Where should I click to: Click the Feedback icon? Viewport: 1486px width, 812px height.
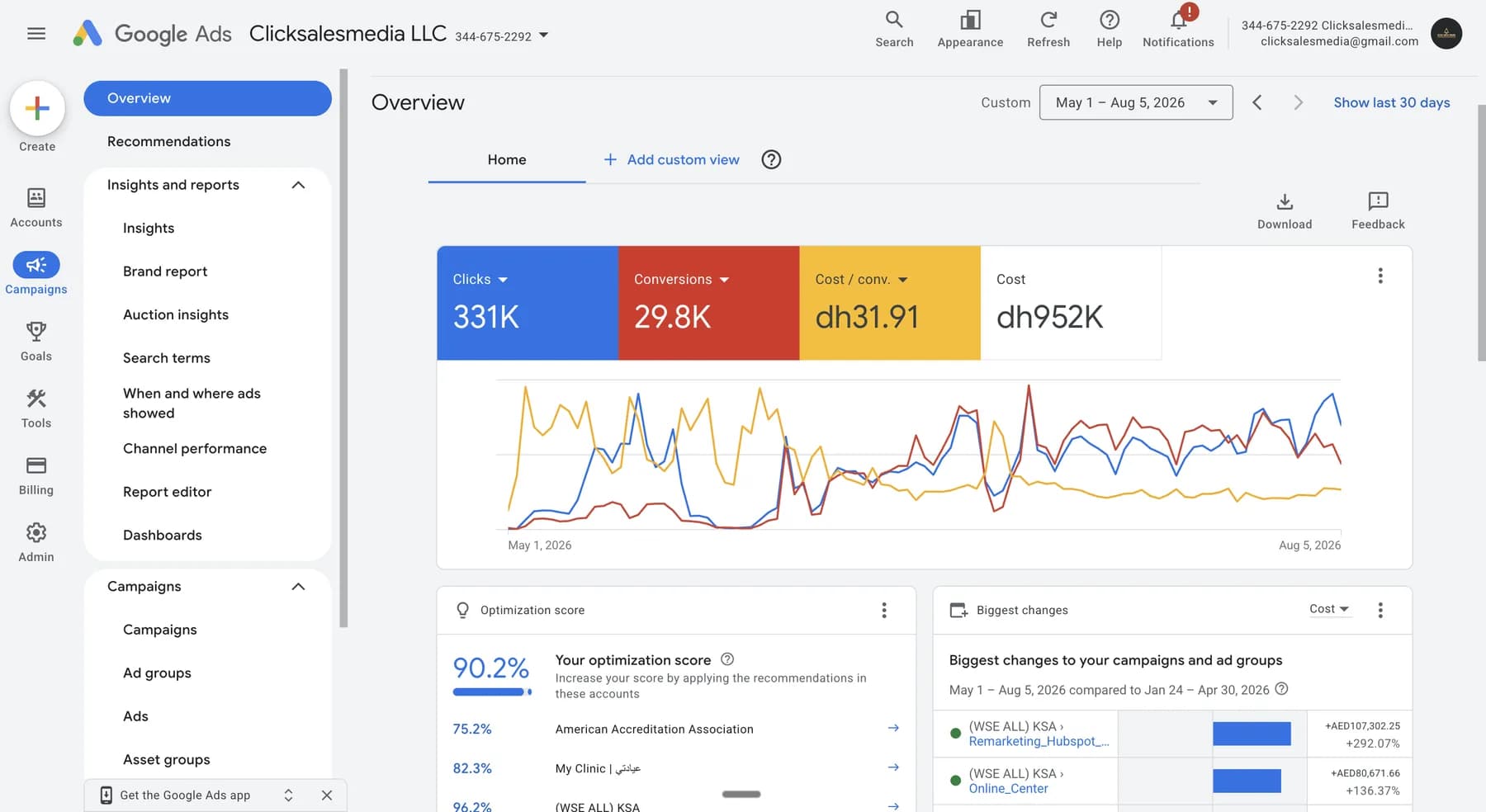pos(1378,211)
